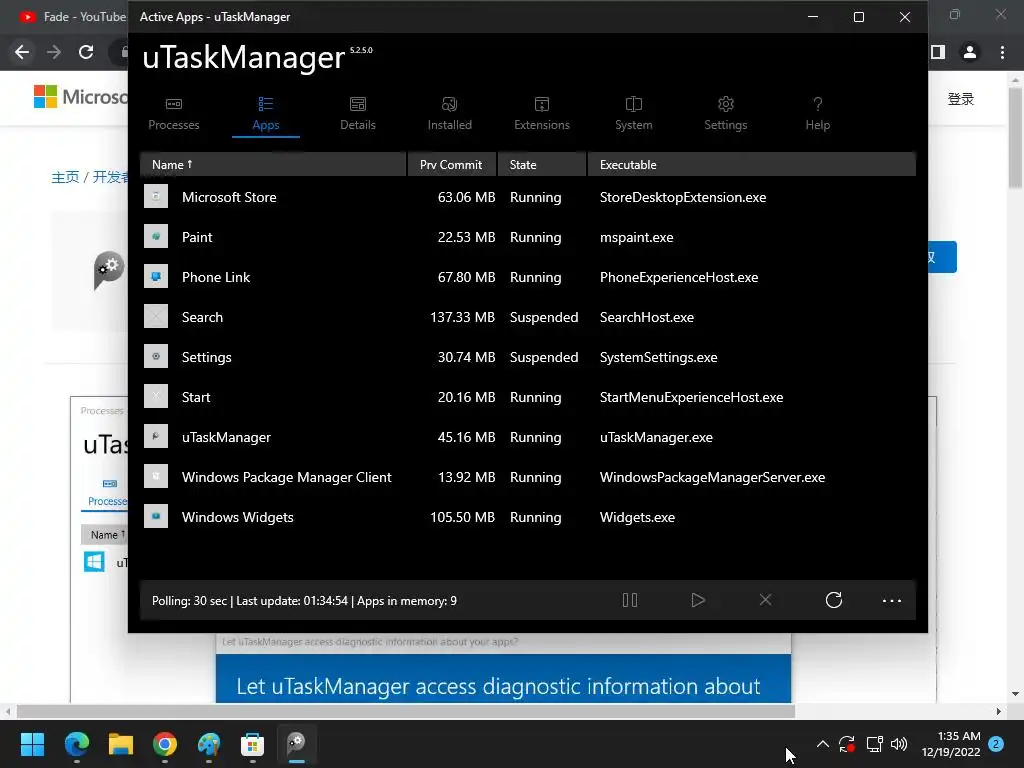1024x768 pixels.
Task: Open Chrome's three-dot menu
Action: click(x=1002, y=52)
